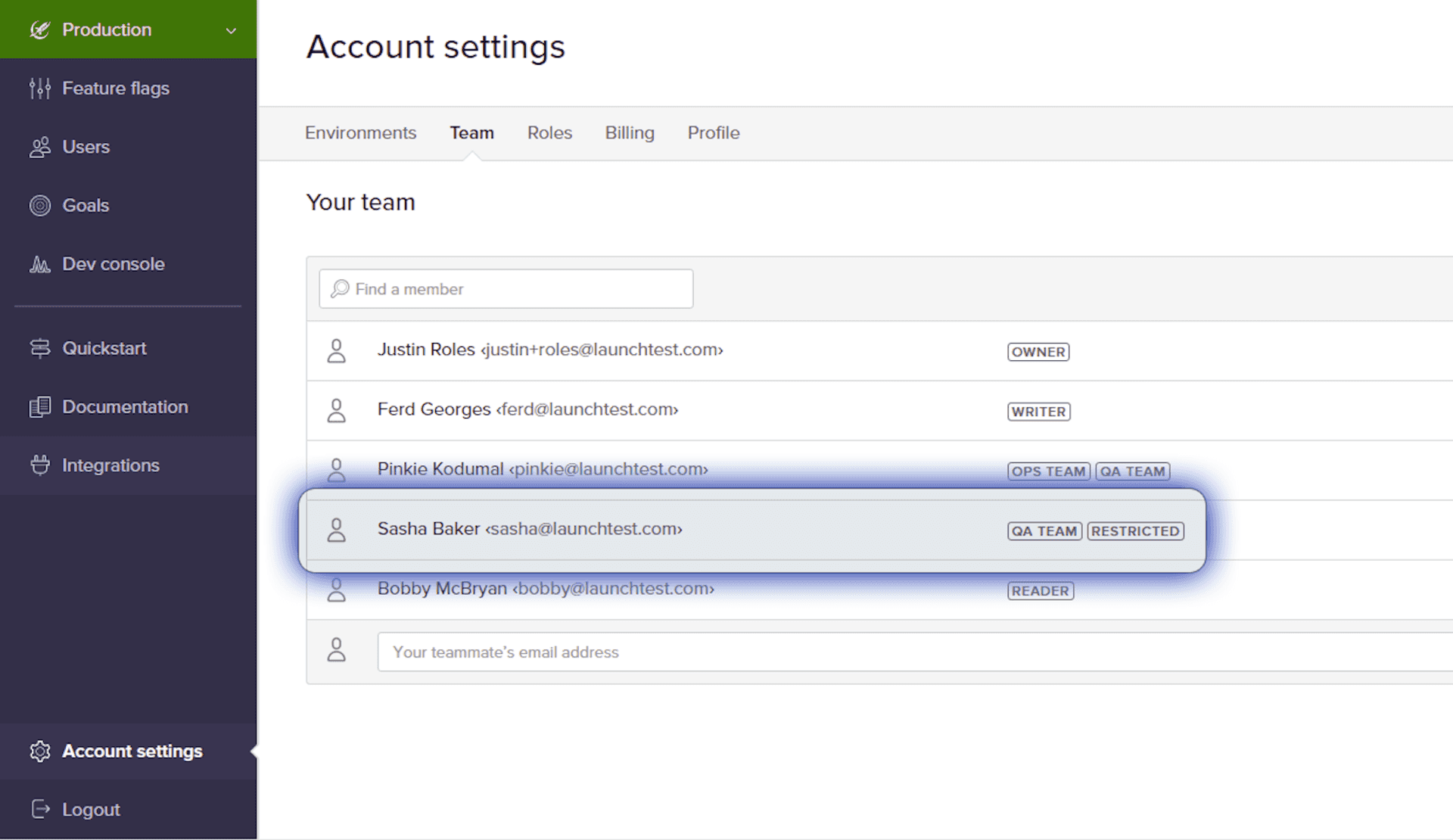
Task: Click the RESTRICTED badge on Sasha Baker
Action: (1135, 530)
